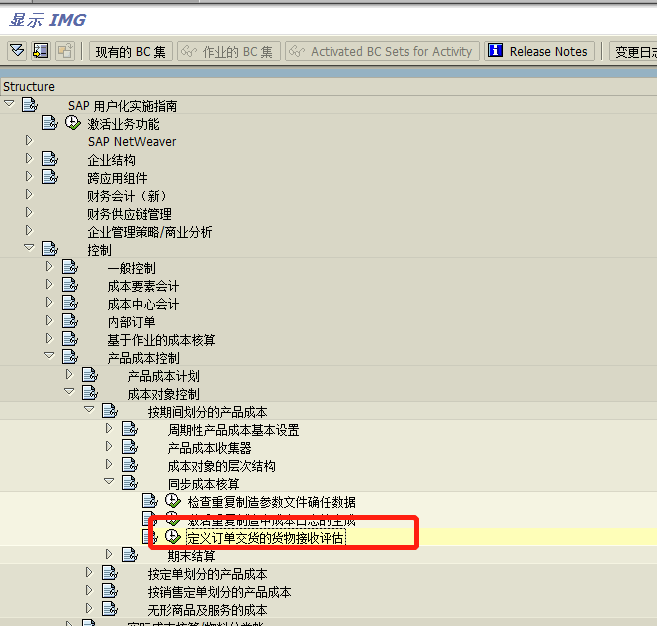Open documentation icon for 产品成本计划
The width and height of the screenshot is (657, 626).
pos(90,375)
